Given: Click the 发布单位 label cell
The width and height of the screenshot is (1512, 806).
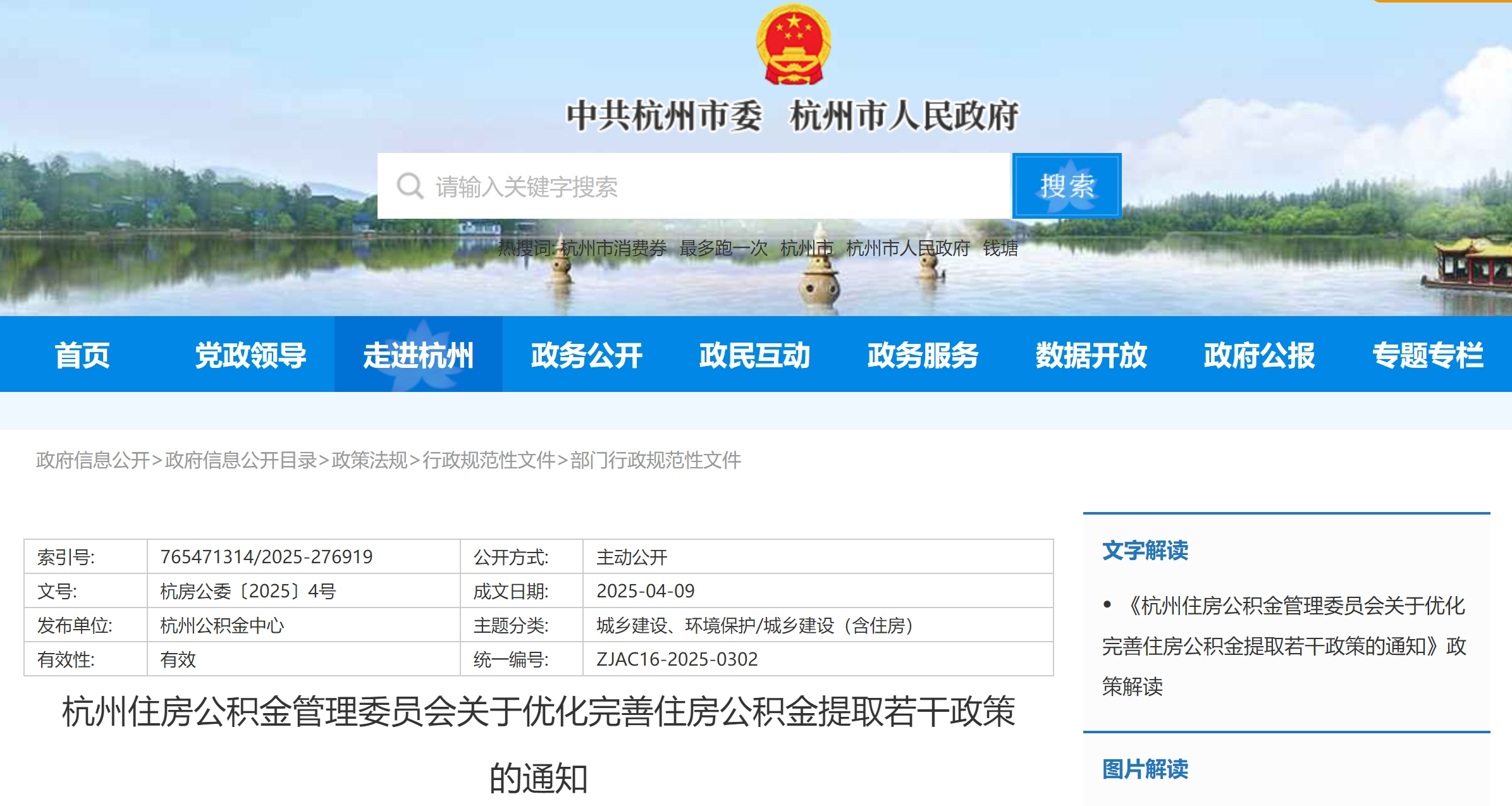Looking at the screenshot, I should tap(85, 625).
